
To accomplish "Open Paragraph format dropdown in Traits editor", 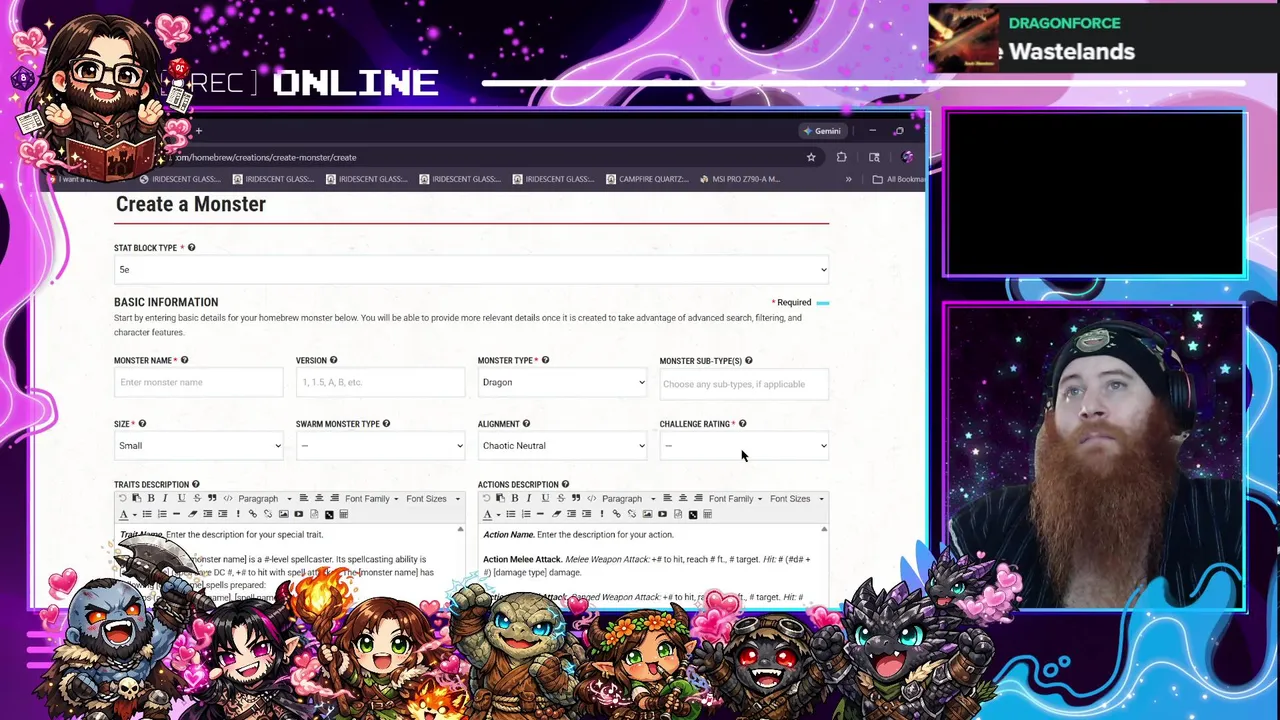I will point(265,498).
